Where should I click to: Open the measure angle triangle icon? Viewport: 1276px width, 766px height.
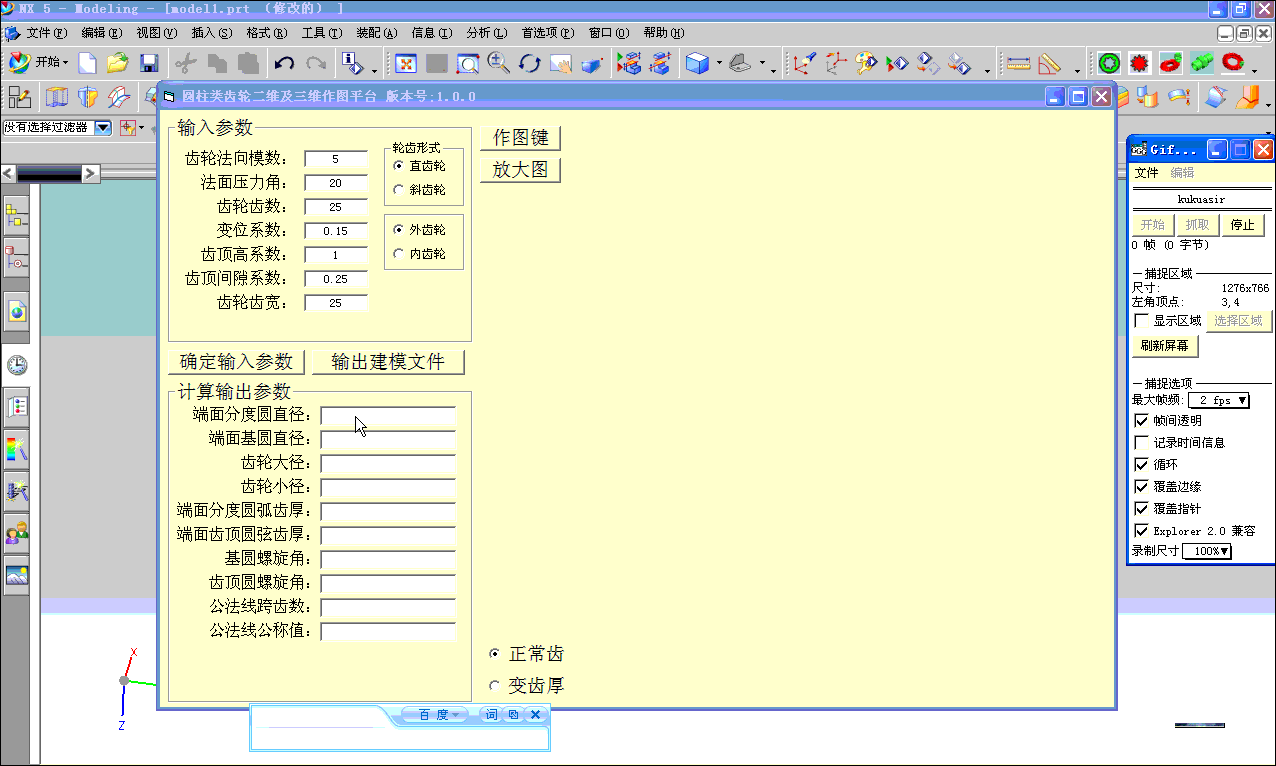pyautogui.click(x=1049, y=64)
